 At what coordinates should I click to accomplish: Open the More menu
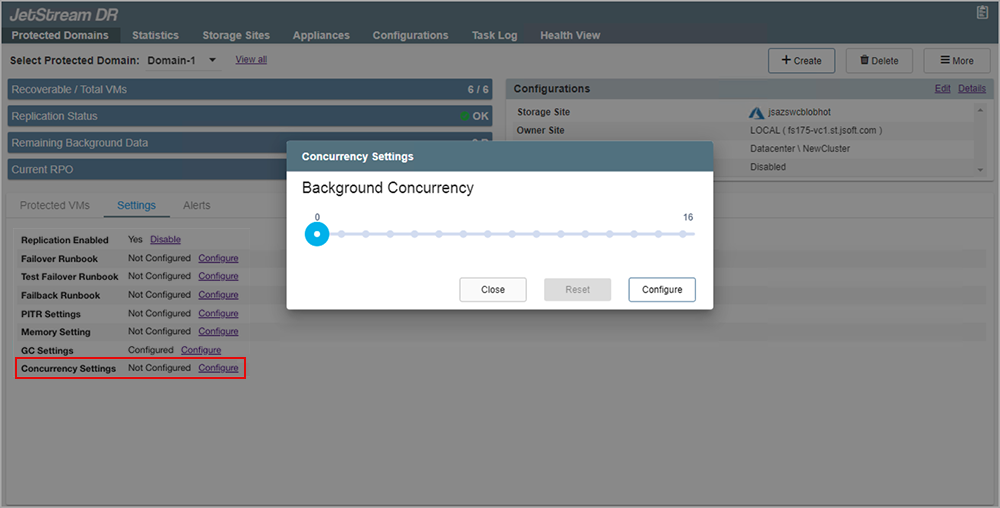click(x=956, y=60)
